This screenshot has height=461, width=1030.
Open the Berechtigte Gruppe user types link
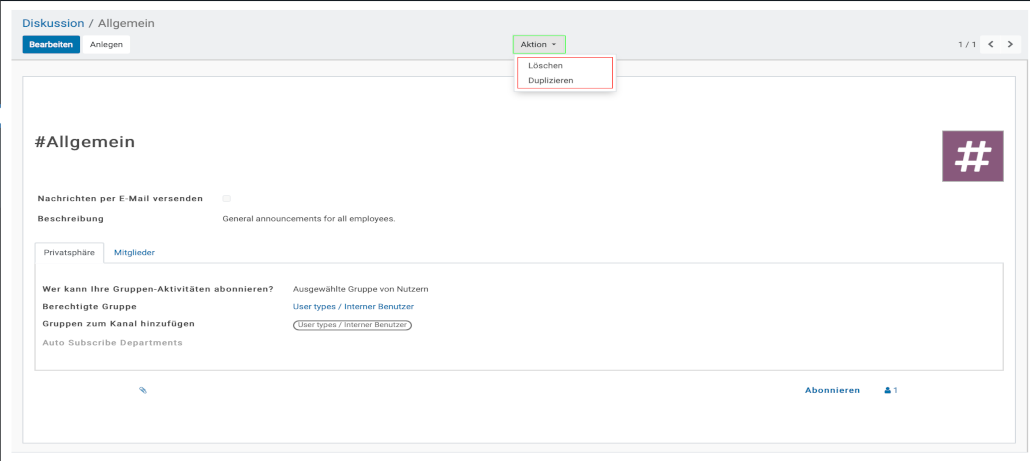353,306
